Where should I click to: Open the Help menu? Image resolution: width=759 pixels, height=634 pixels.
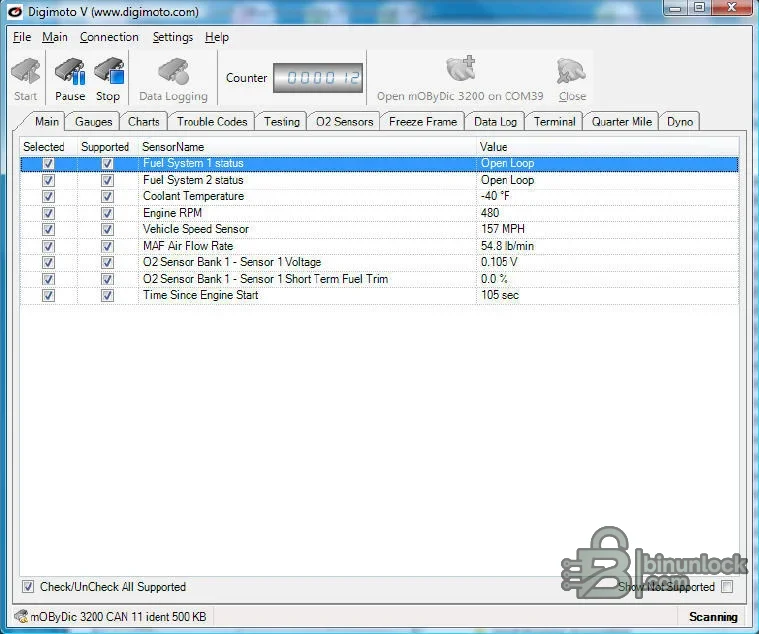[x=216, y=37]
